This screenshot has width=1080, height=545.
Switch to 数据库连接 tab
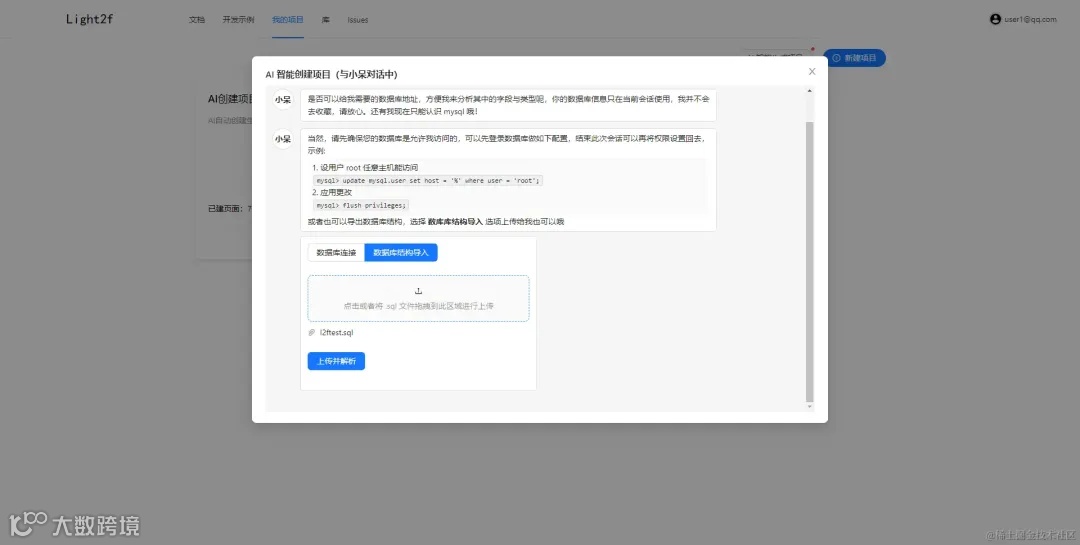point(336,253)
